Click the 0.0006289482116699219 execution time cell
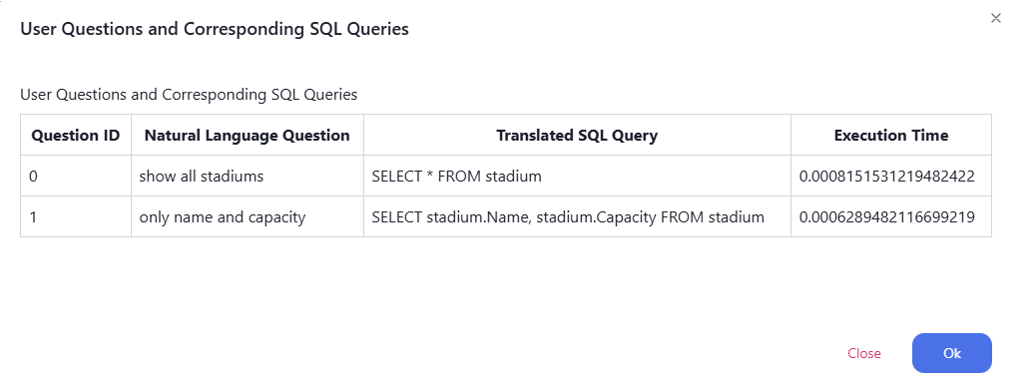1010x384 pixels. (891, 217)
